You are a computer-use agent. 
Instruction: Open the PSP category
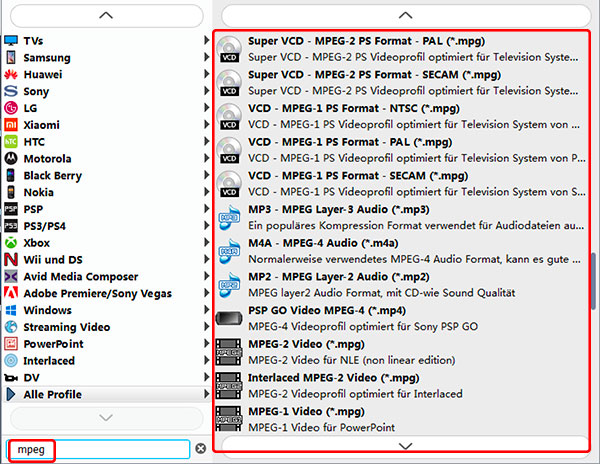point(107,209)
